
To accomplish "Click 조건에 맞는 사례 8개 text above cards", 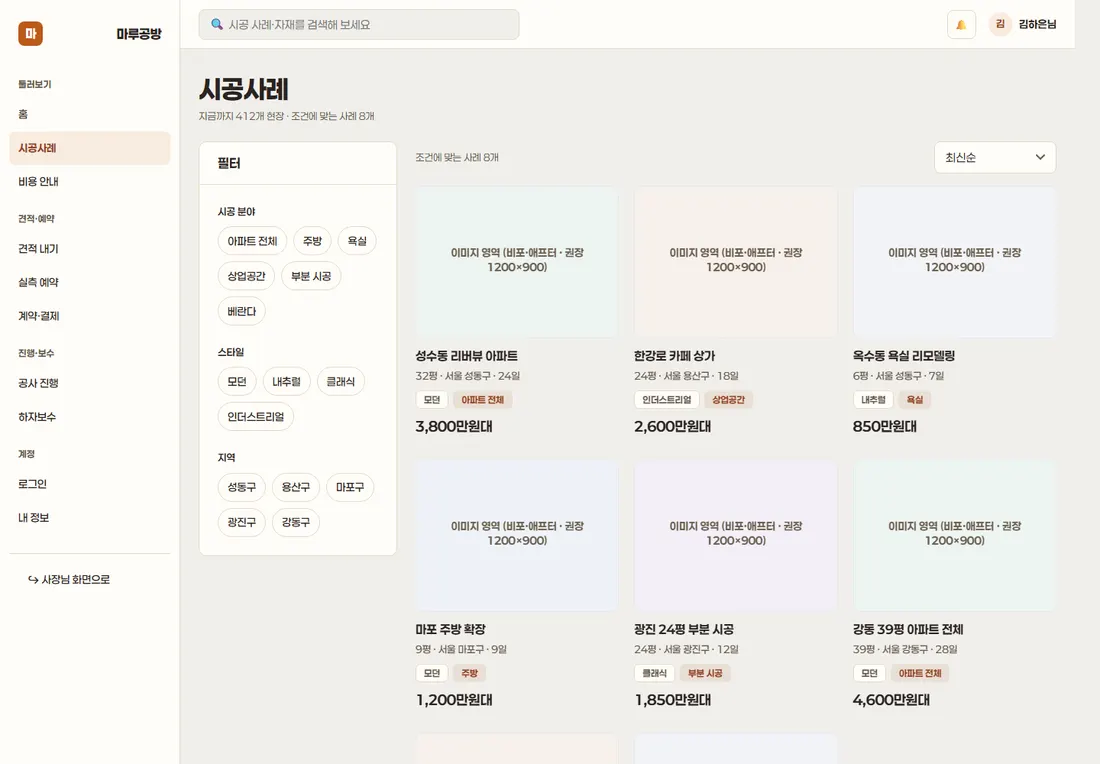I will click(457, 158).
